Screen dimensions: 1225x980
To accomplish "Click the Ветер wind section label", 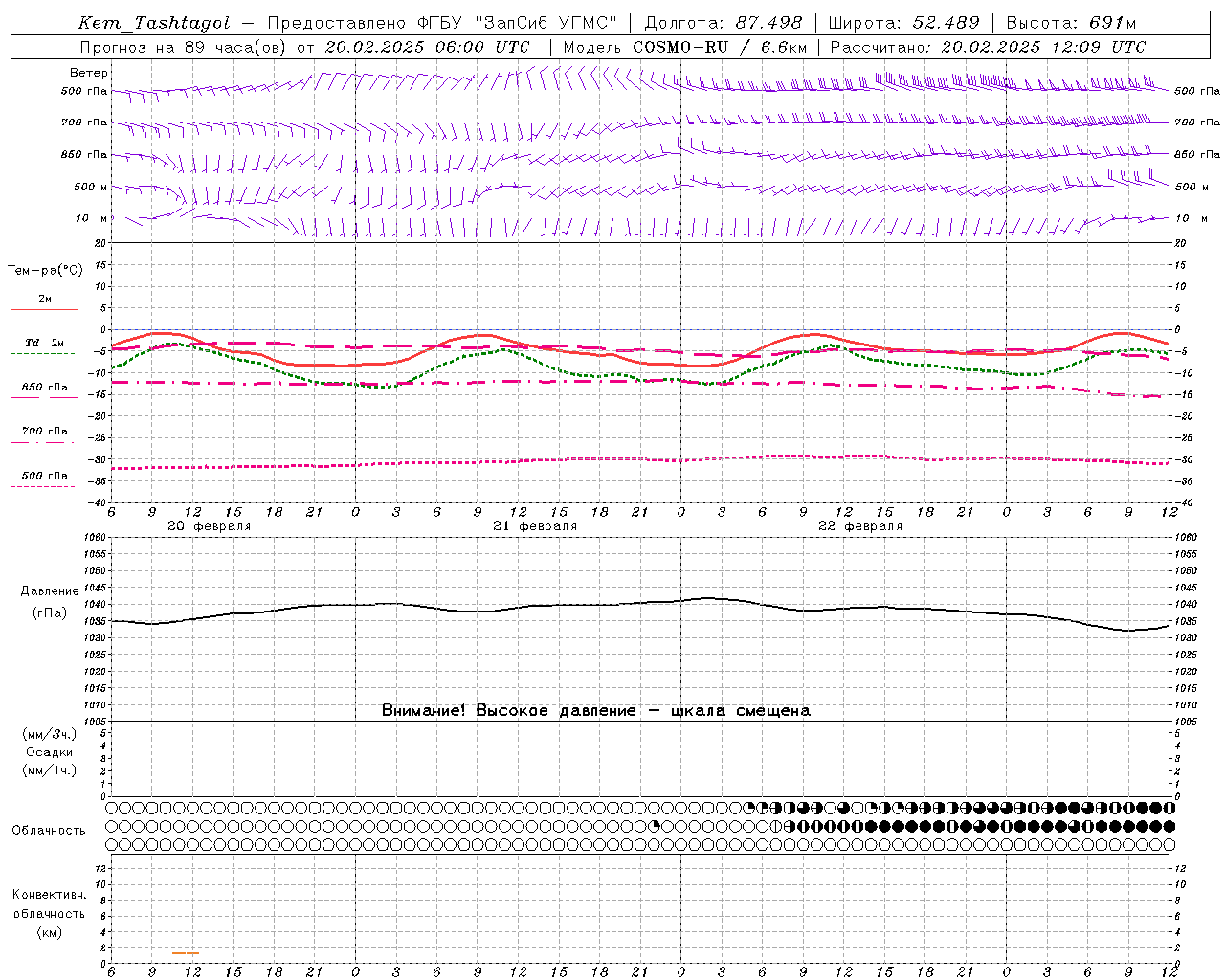I will 89,73.
